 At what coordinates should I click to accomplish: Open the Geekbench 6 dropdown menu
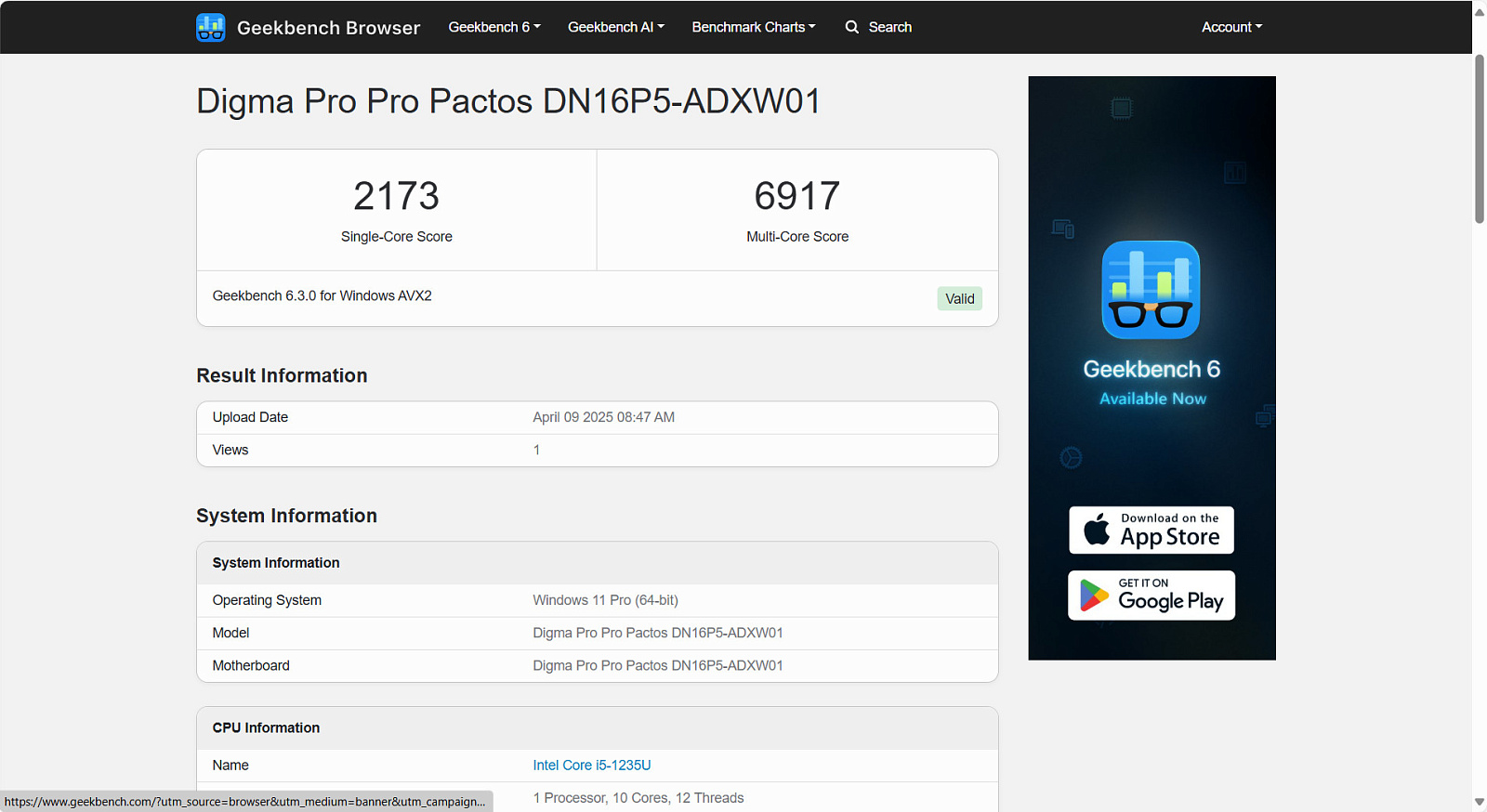point(494,27)
